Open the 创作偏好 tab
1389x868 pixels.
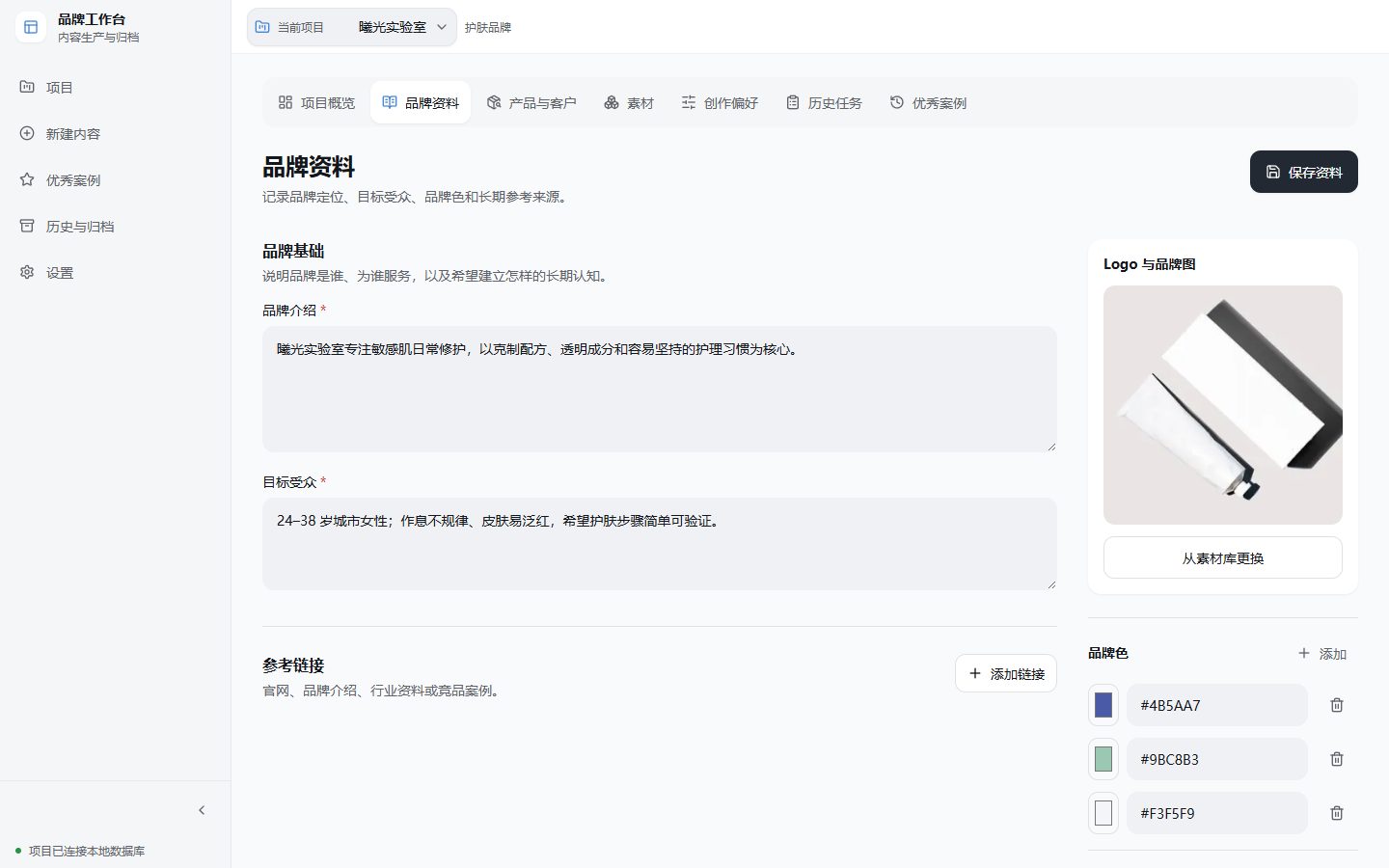tap(720, 102)
